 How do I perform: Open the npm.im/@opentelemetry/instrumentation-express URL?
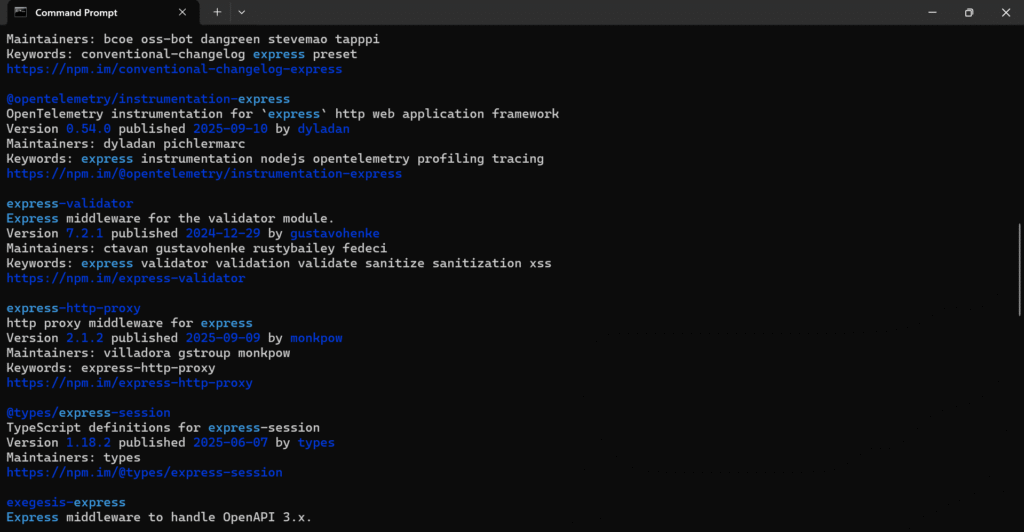tap(204, 173)
